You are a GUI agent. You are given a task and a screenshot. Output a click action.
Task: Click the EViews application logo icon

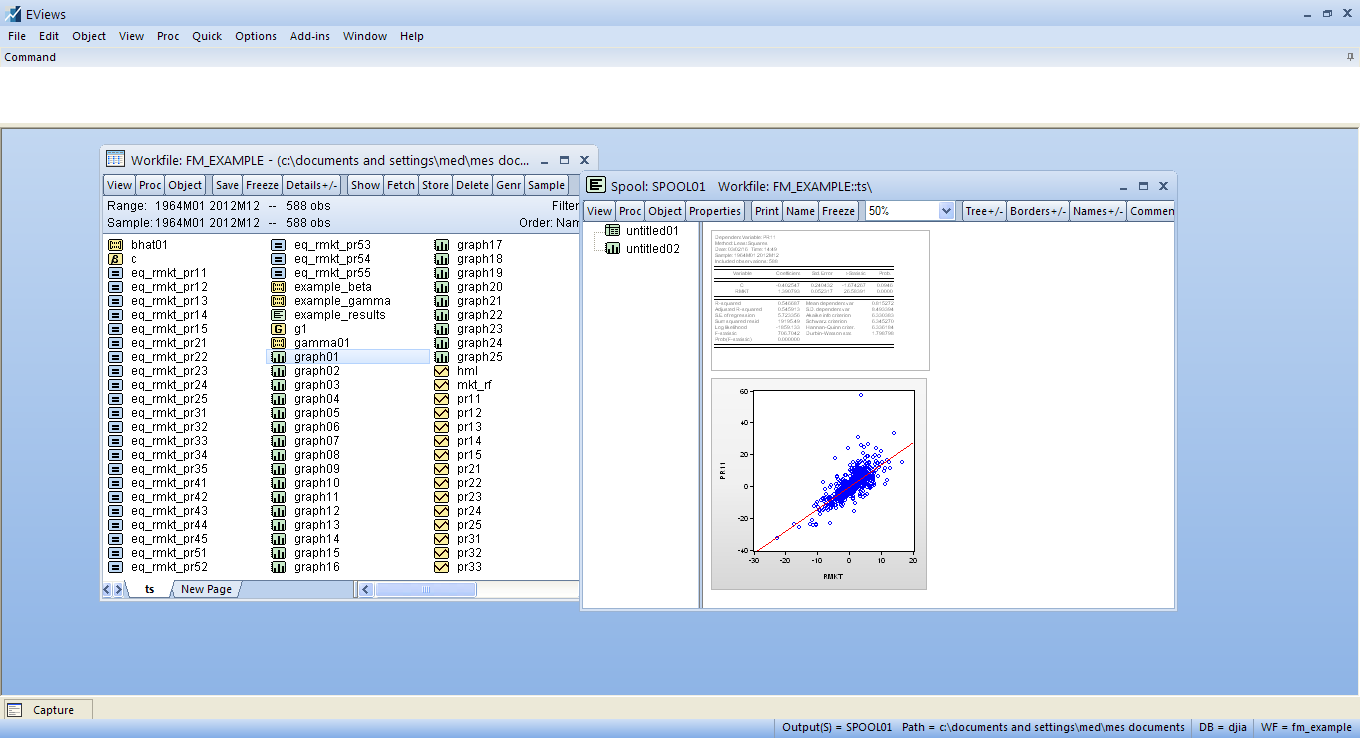pyautogui.click(x=13, y=13)
